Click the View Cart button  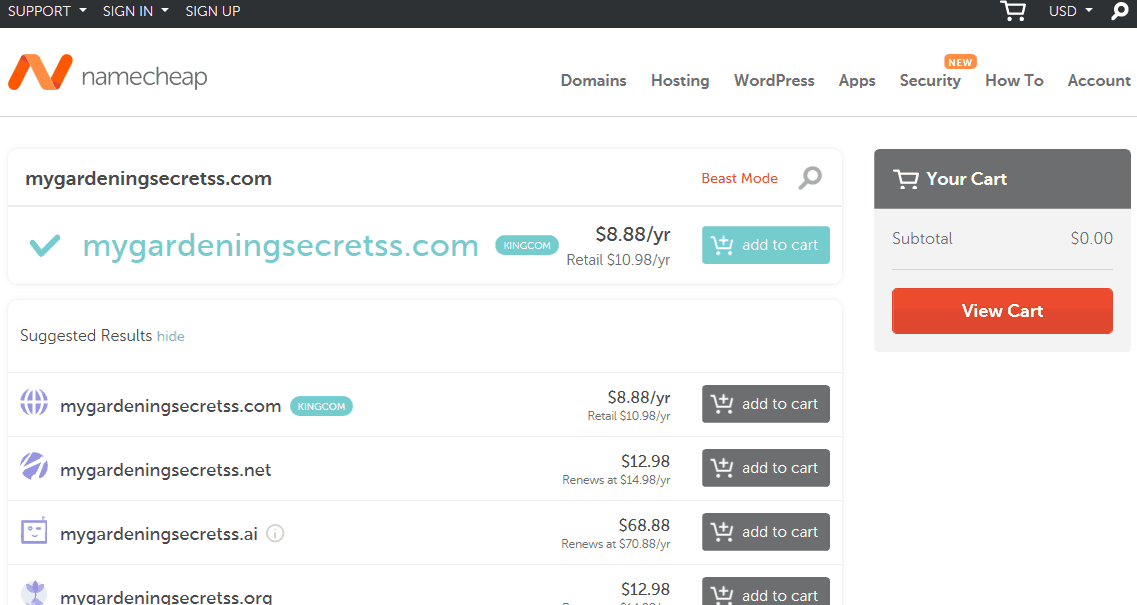tap(1002, 311)
